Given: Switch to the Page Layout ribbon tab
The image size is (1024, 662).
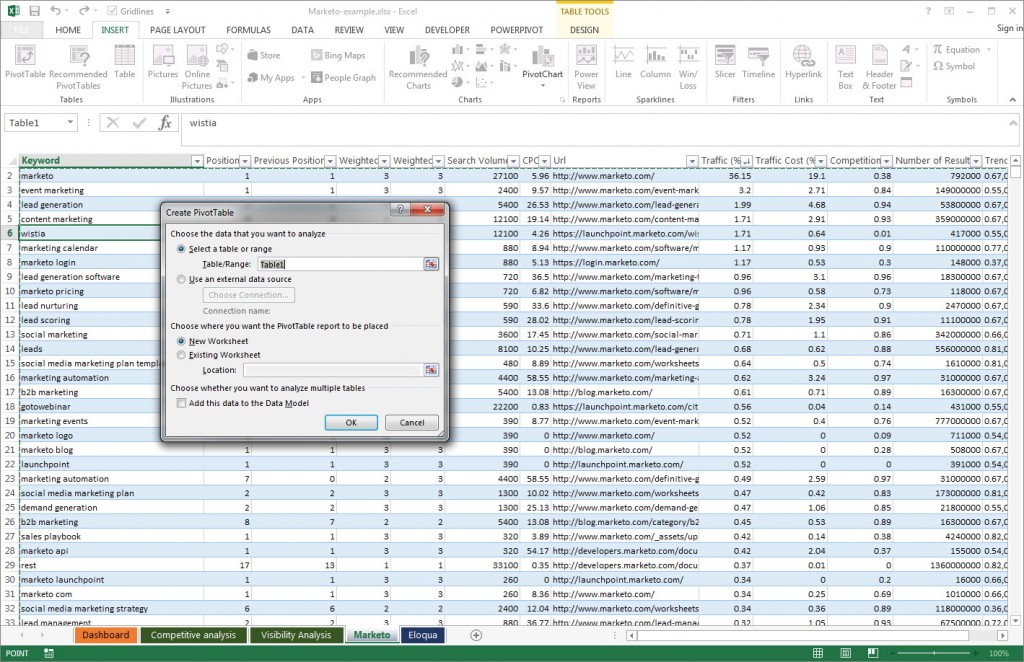Looking at the screenshot, I should point(178,30).
